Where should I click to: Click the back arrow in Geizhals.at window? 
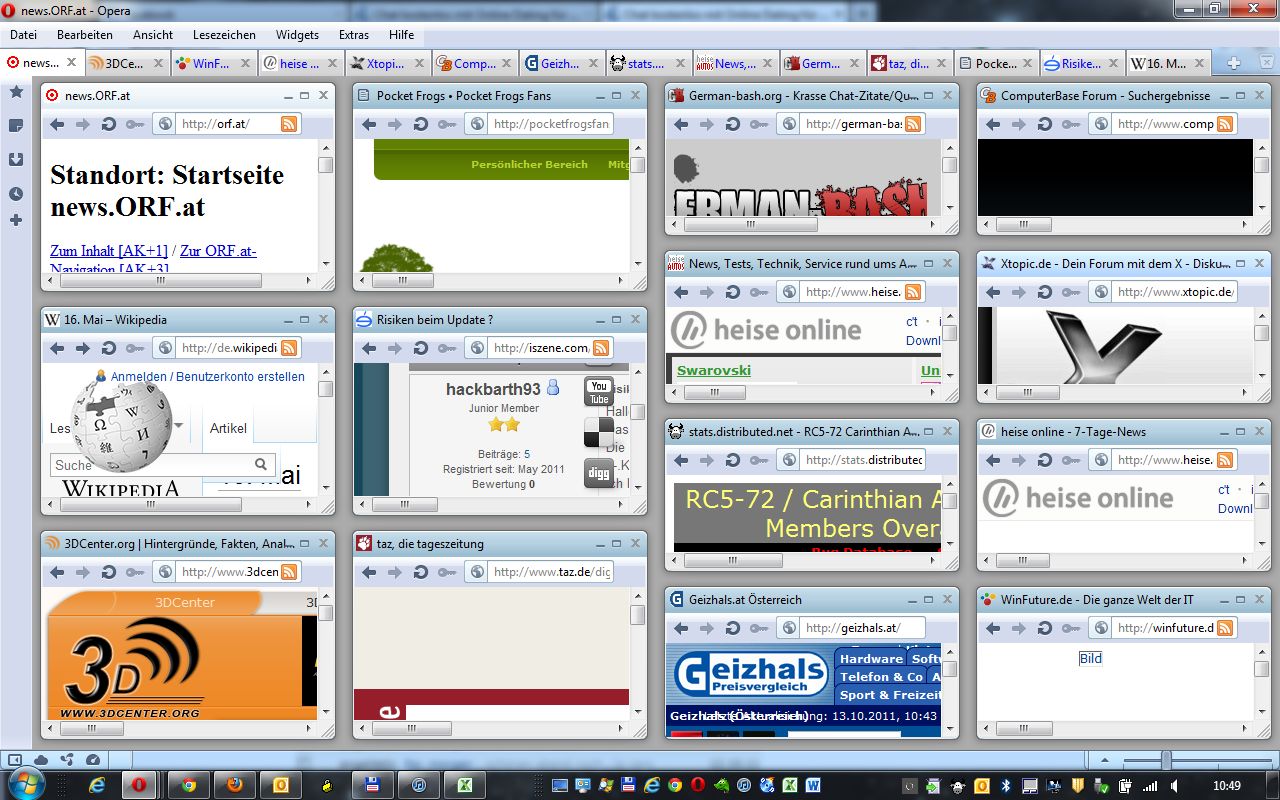[x=681, y=628]
